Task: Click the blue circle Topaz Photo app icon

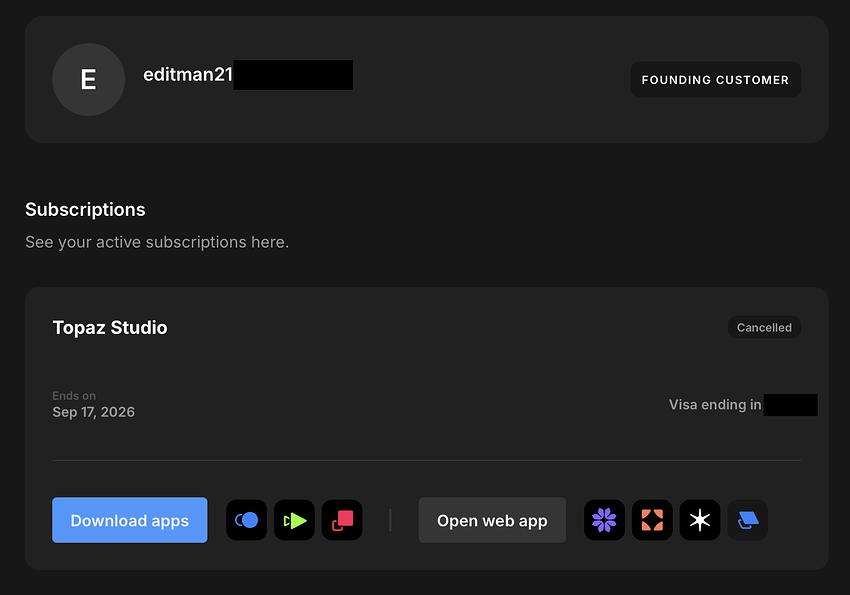Action: click(x=247, y=520)
